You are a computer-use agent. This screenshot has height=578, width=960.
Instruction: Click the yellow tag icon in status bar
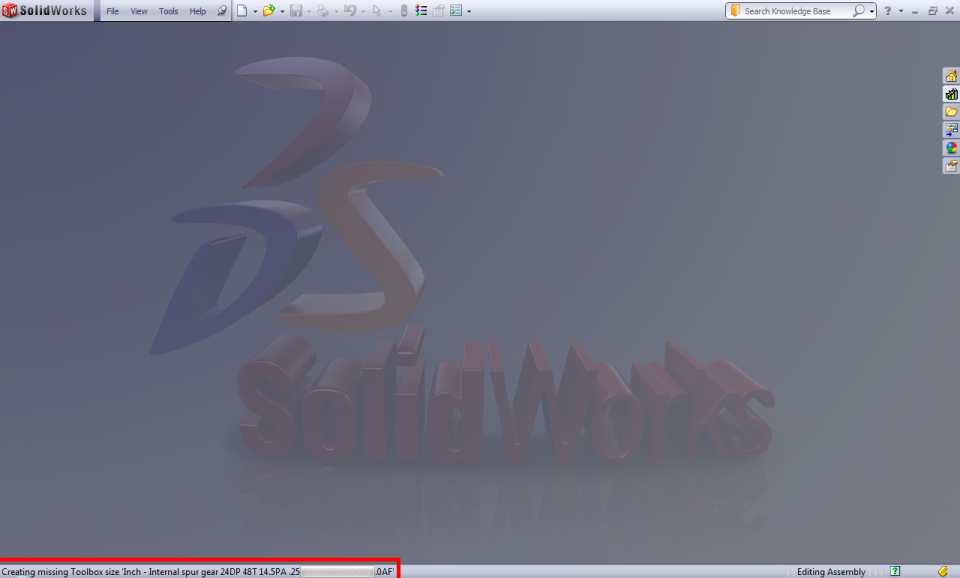coord(943,571)
